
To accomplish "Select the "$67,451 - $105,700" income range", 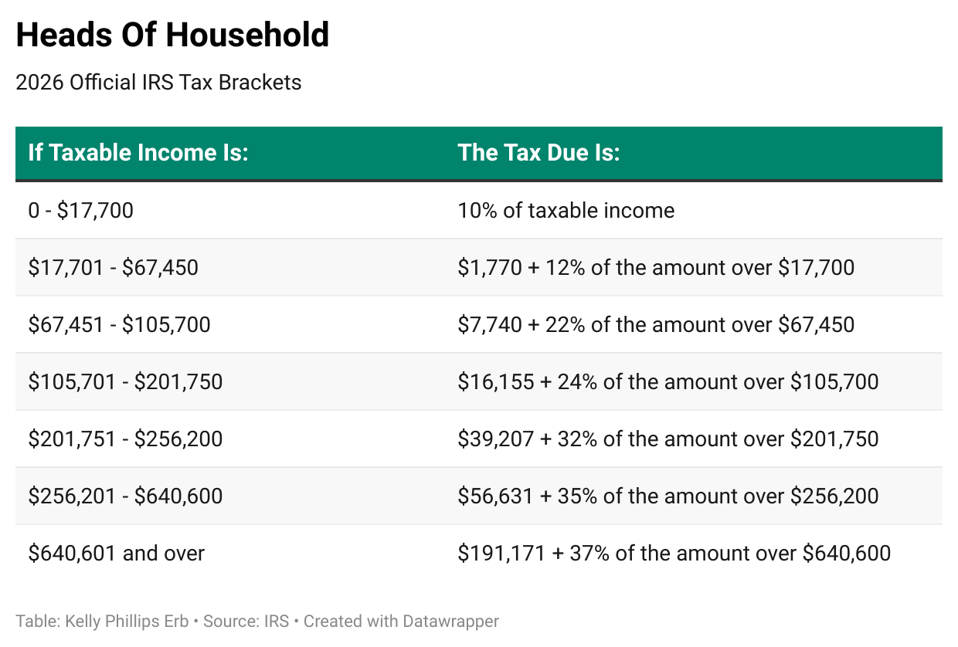I will [x=119, y=324].
